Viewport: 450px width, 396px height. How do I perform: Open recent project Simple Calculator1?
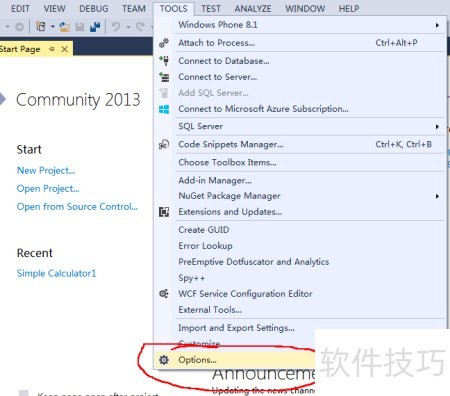(56, 273)
